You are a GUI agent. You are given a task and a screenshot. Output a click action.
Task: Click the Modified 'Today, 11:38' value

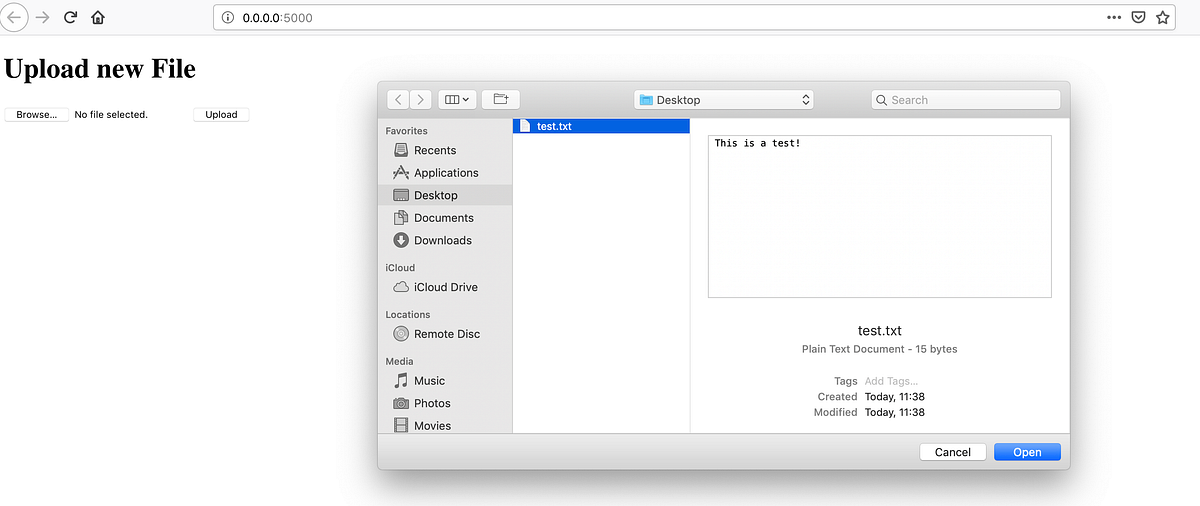coord(895,412)
